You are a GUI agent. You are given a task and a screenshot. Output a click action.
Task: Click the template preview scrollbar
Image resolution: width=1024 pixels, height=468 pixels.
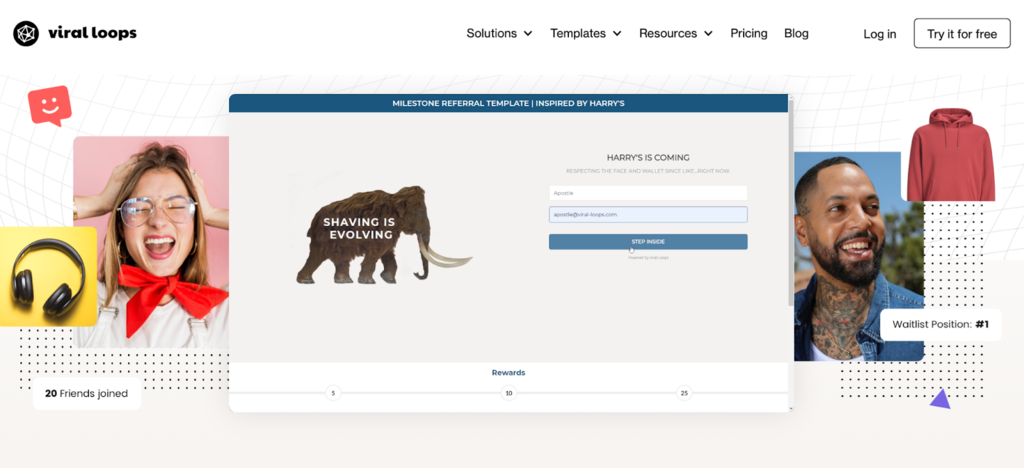(x=791, y=202)
